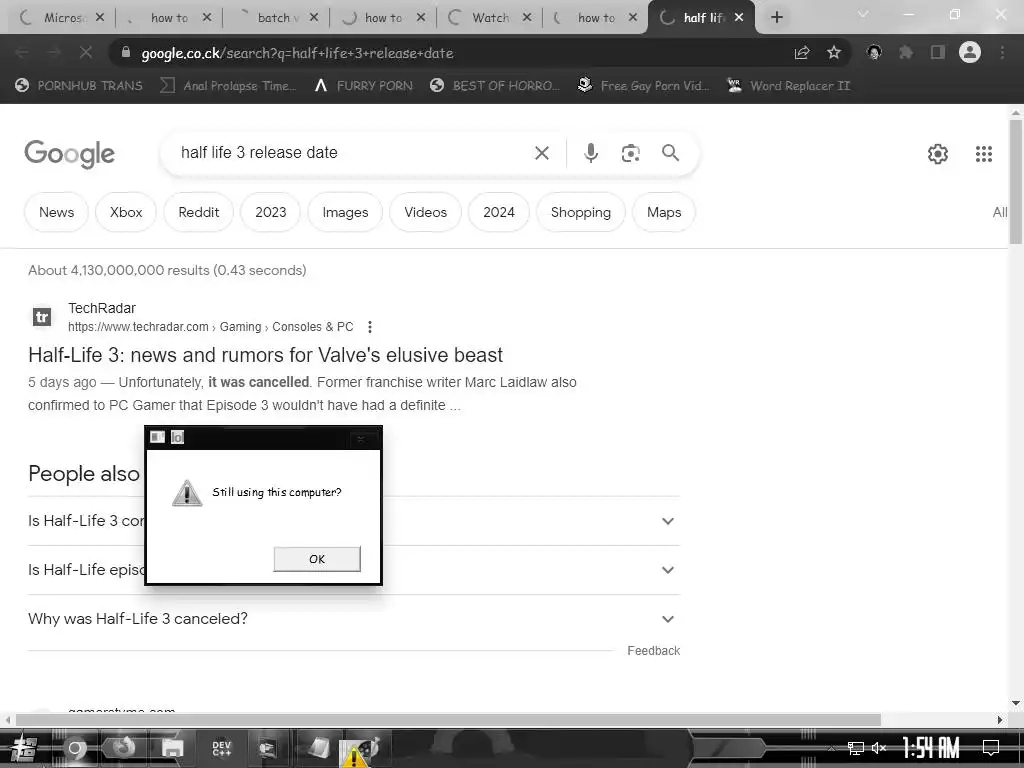Filter results by Reddit
The width and height of the screenshot is (1024, 768).
pos(199,212)
